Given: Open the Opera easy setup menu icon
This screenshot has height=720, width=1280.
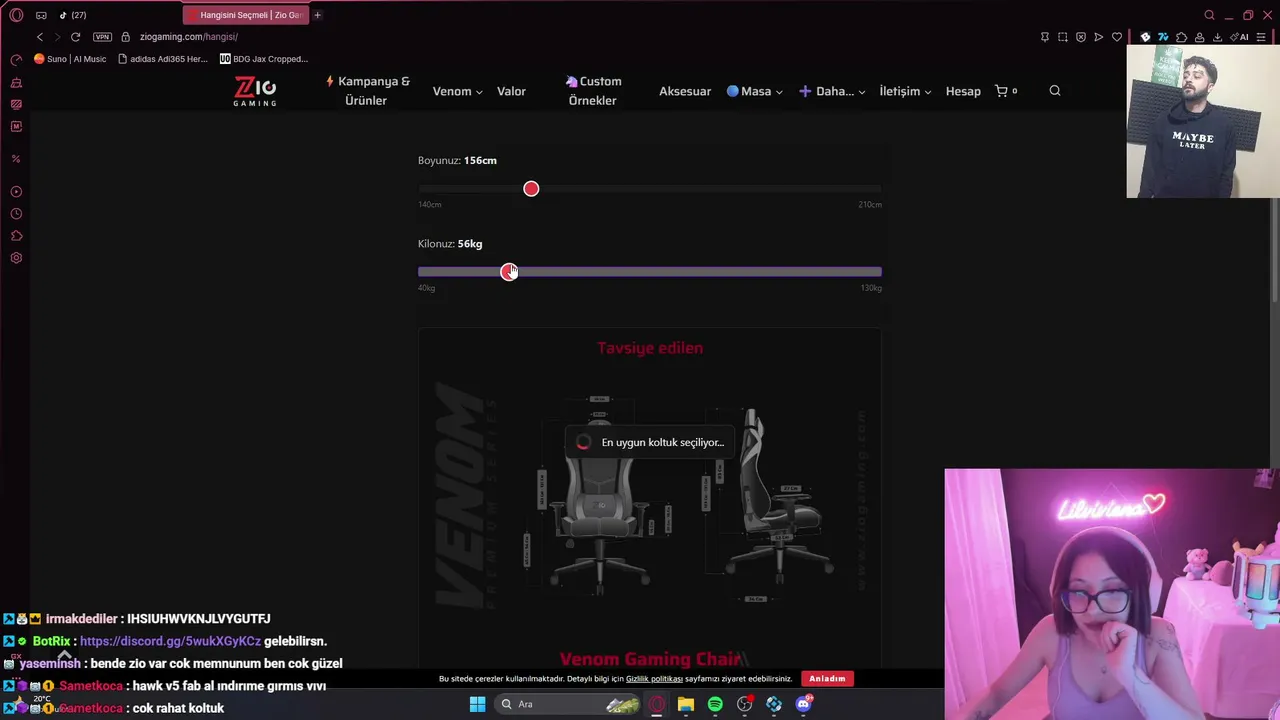Looking at the screenshot, I should (1261, 37).
